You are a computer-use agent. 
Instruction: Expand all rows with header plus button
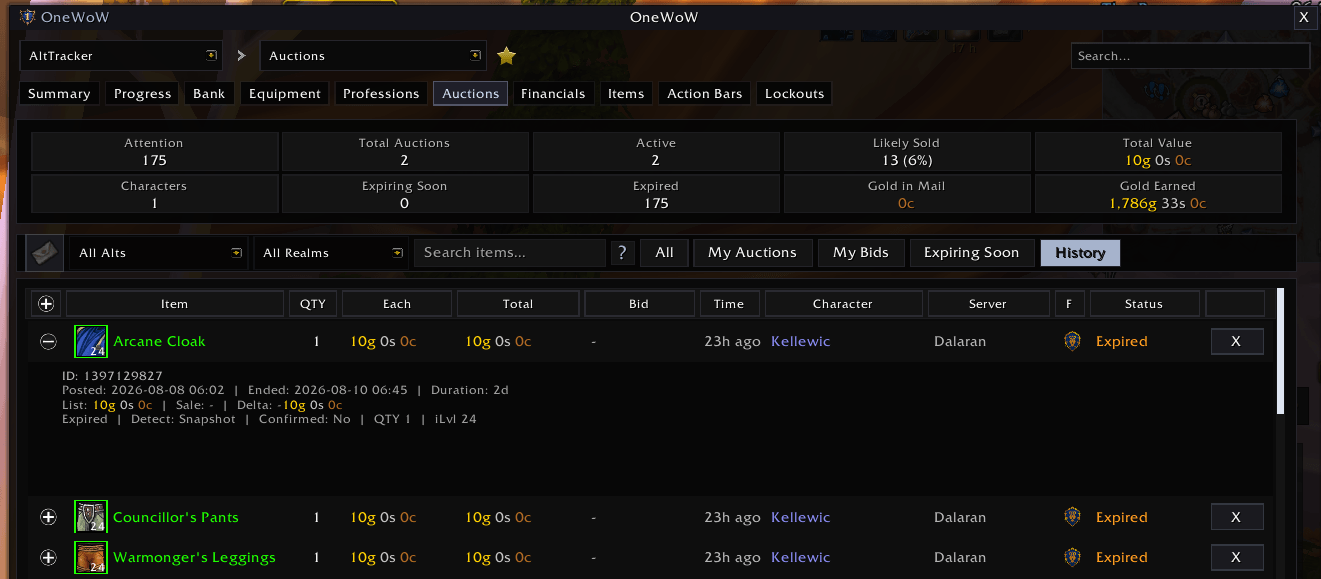46,304
